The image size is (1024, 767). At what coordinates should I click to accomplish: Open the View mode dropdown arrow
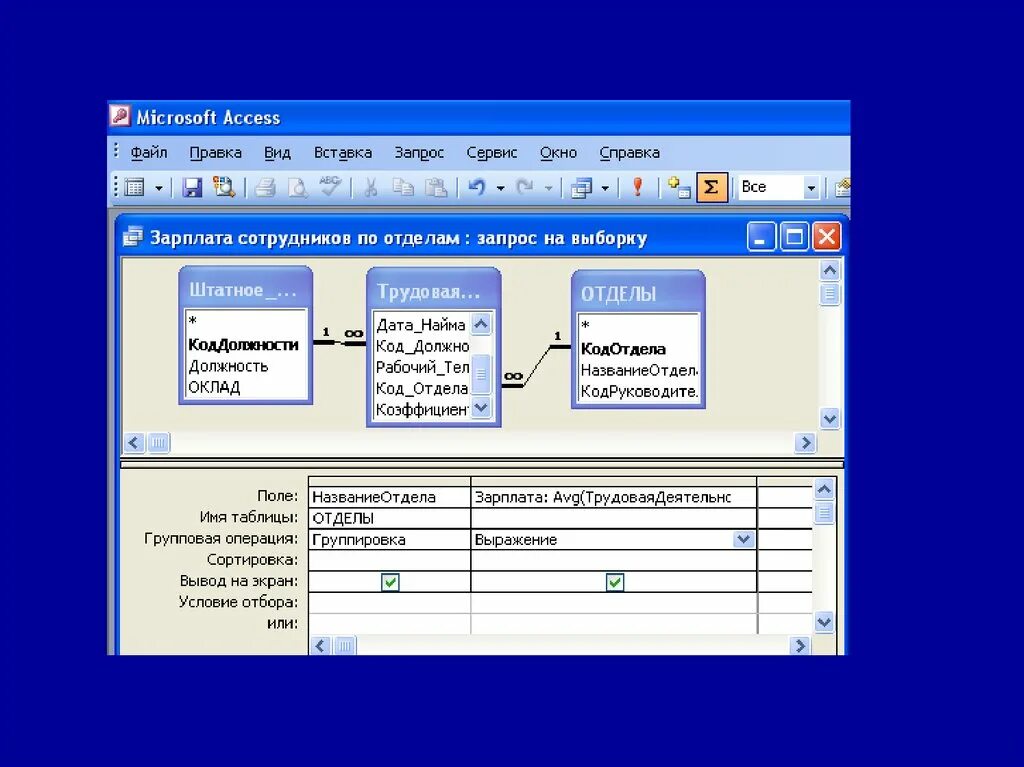(x=159, y=188)
